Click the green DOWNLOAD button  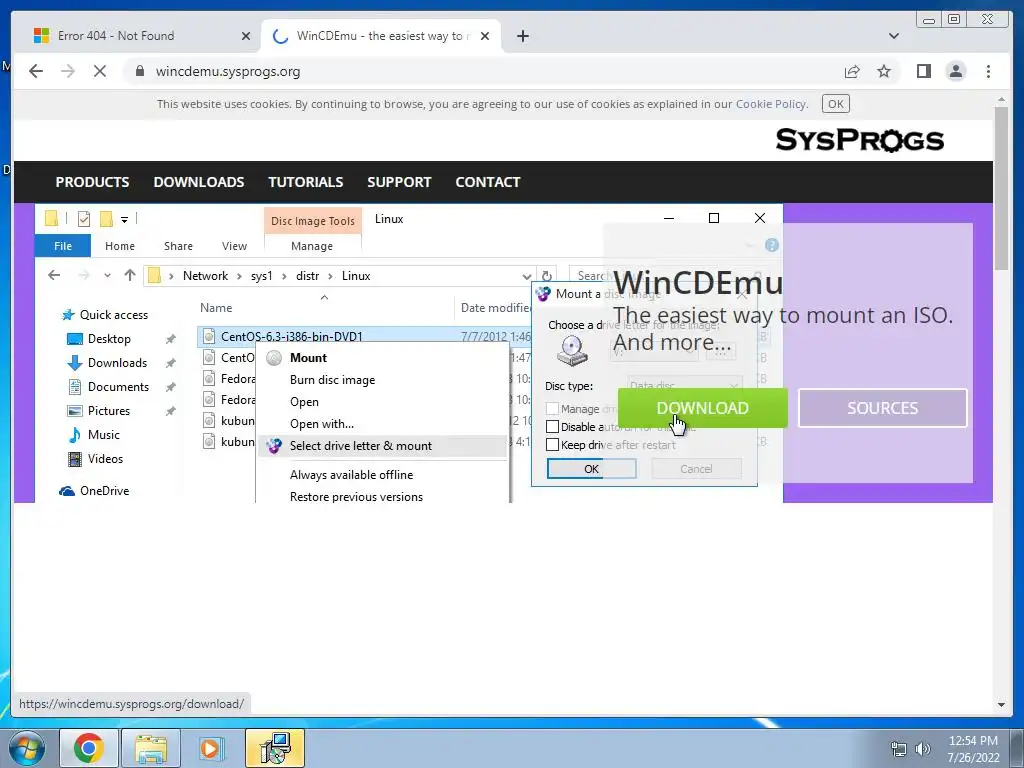pyautogui.click(x=703, y=408)
